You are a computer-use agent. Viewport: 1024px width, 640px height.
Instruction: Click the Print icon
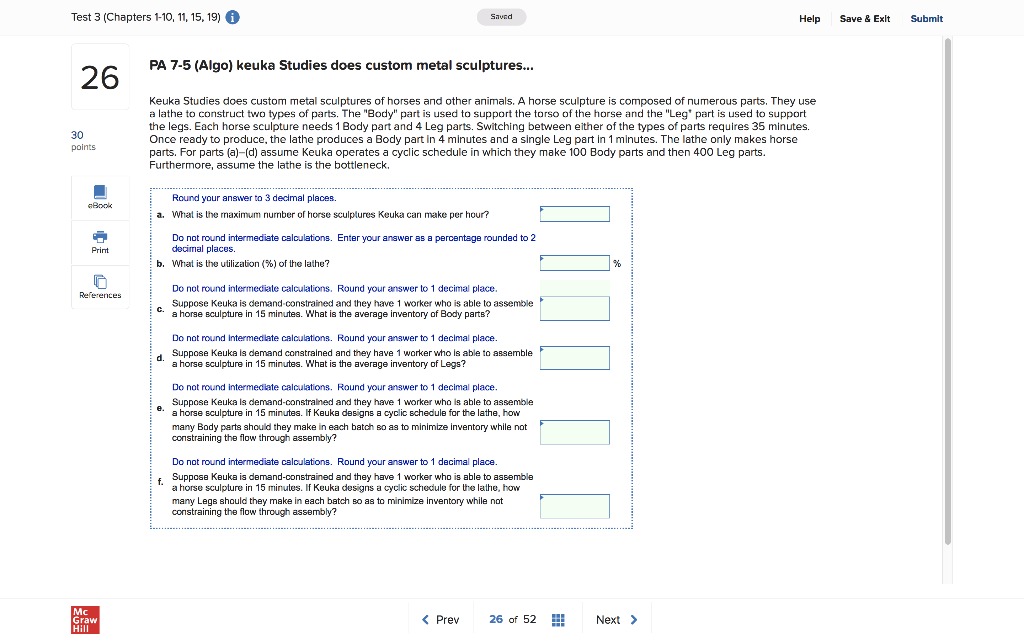(x=100, y=236)
